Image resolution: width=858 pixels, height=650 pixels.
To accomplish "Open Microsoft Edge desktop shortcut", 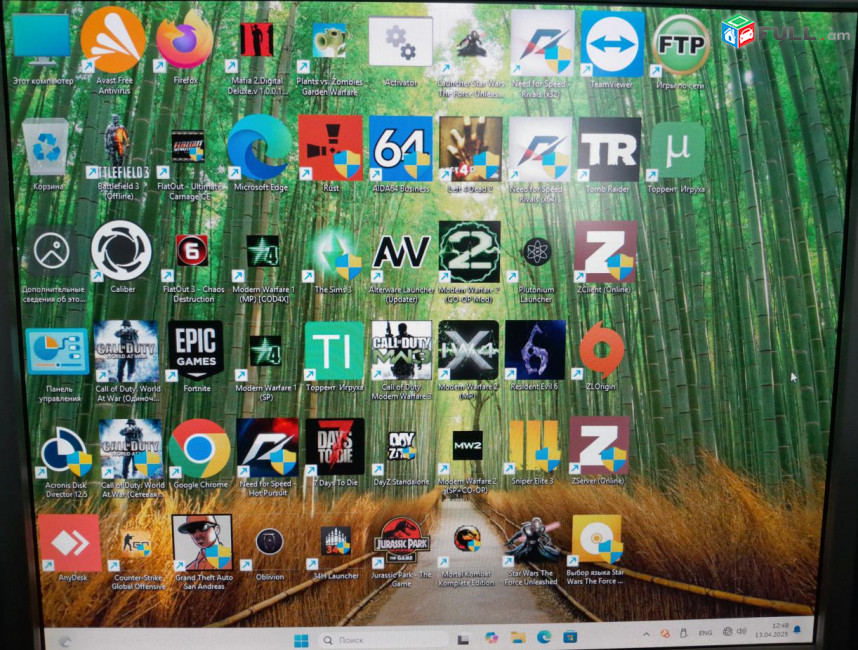I will tap(259, 147).
